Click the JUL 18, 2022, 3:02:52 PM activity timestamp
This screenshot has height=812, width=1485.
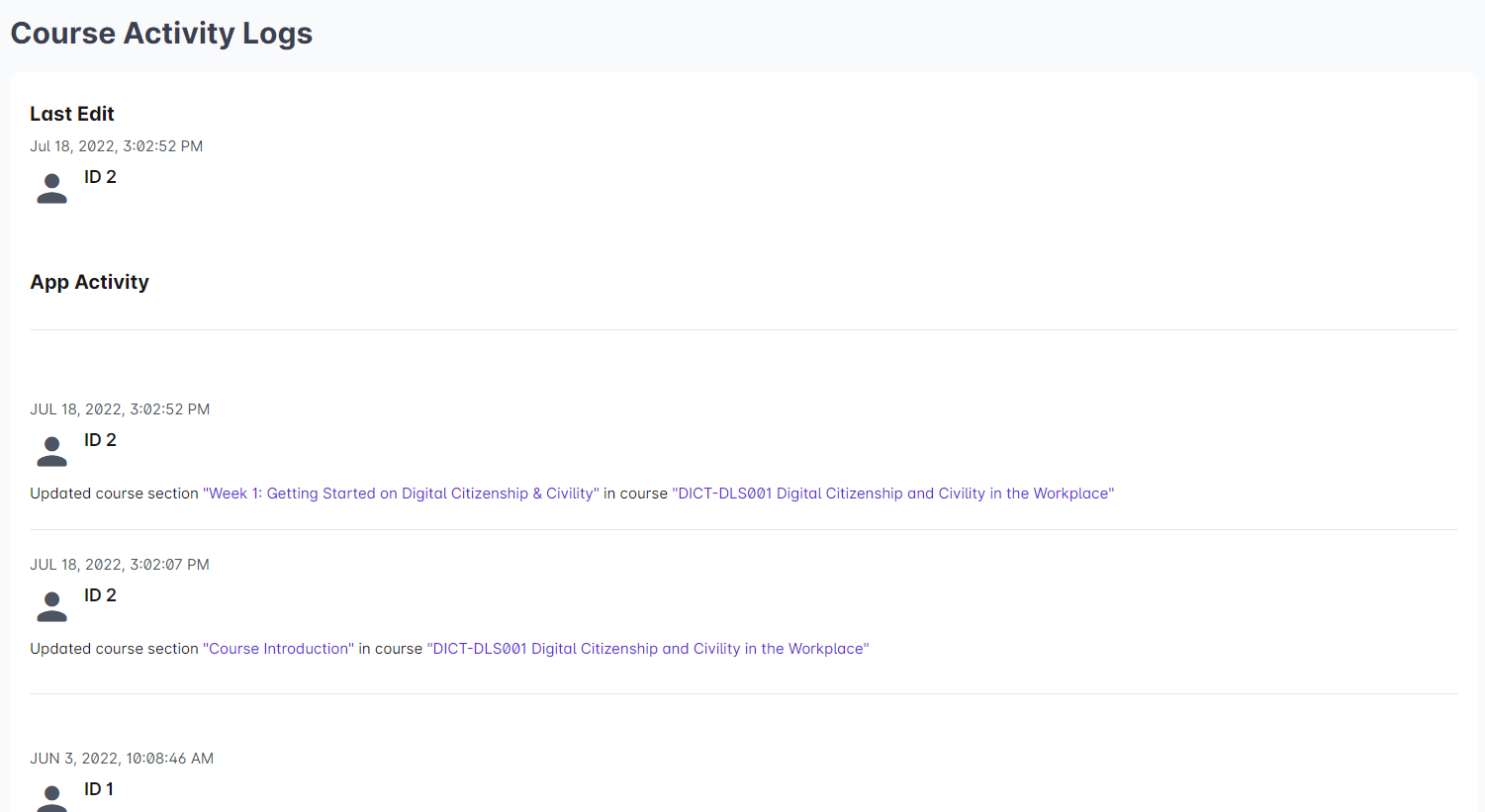click(x=120, y=409)
